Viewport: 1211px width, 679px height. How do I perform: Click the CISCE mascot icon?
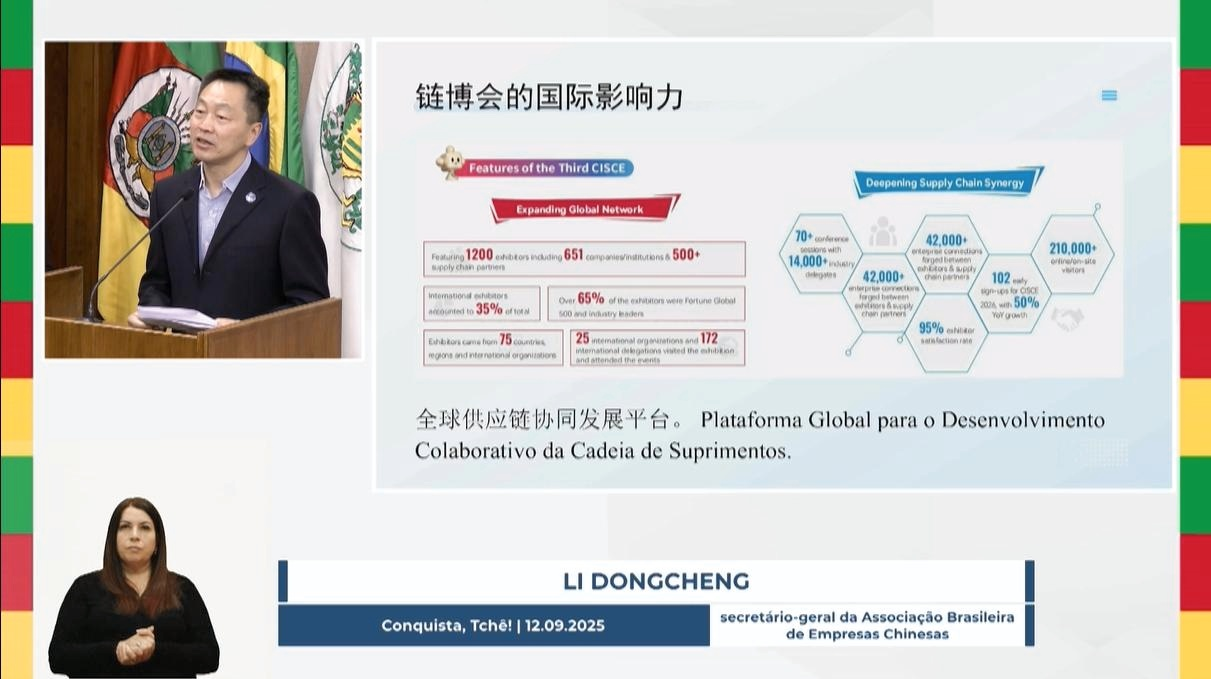click(x=448, y=162)
